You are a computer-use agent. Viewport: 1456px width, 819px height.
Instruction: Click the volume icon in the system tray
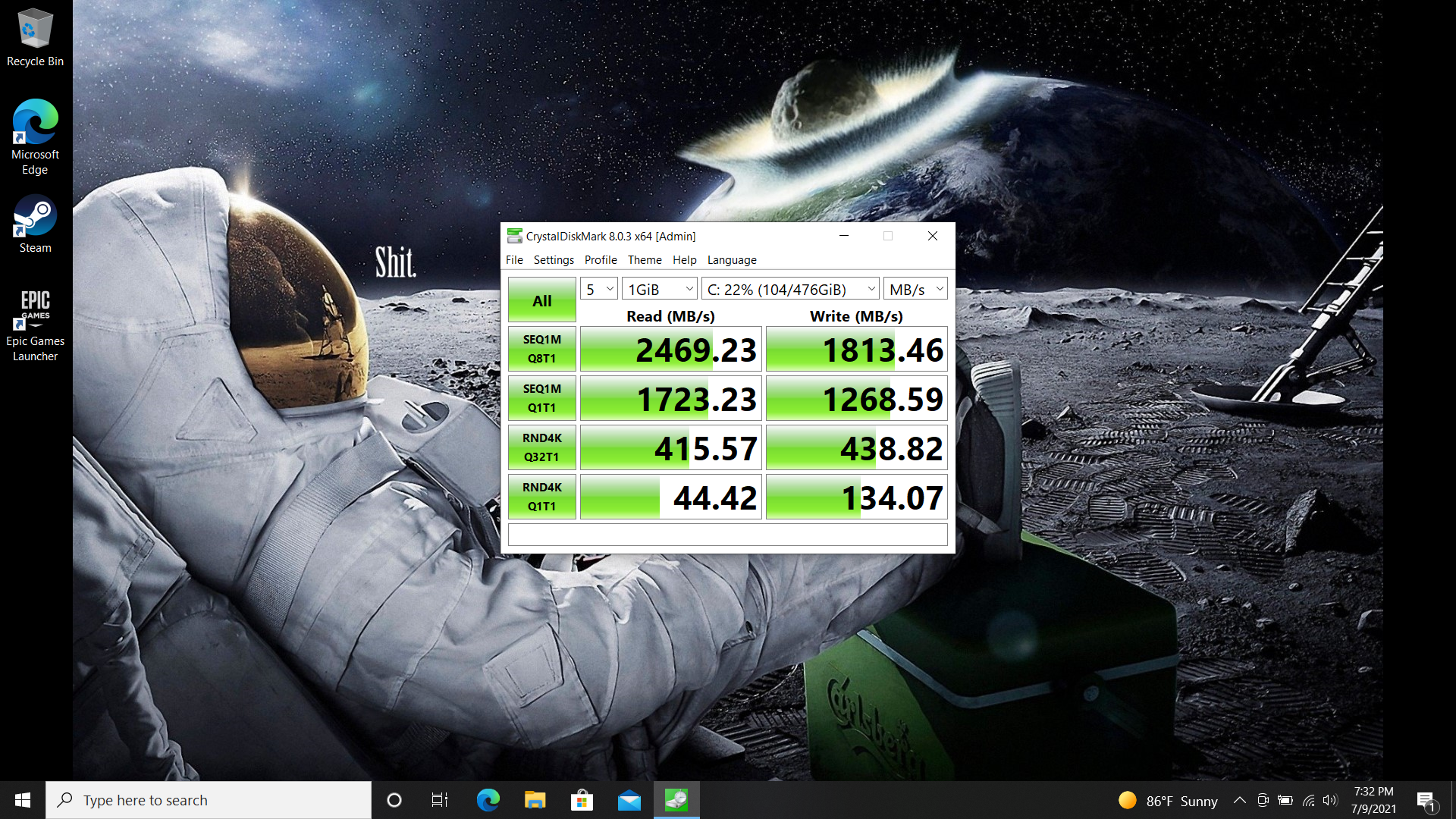(1330, 800)
